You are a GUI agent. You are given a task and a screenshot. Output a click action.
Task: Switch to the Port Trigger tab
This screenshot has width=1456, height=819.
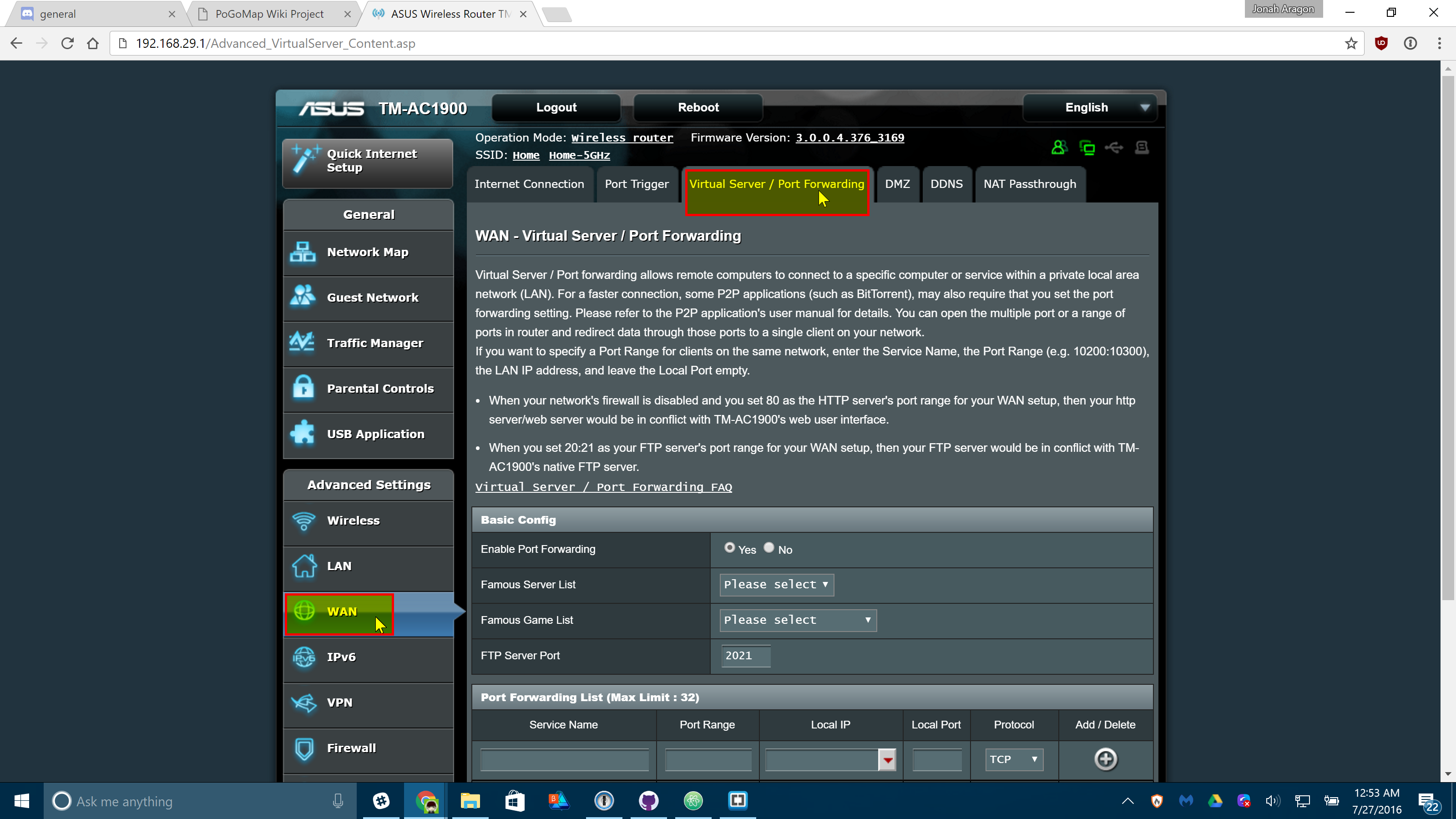click(x=637, y=184)
